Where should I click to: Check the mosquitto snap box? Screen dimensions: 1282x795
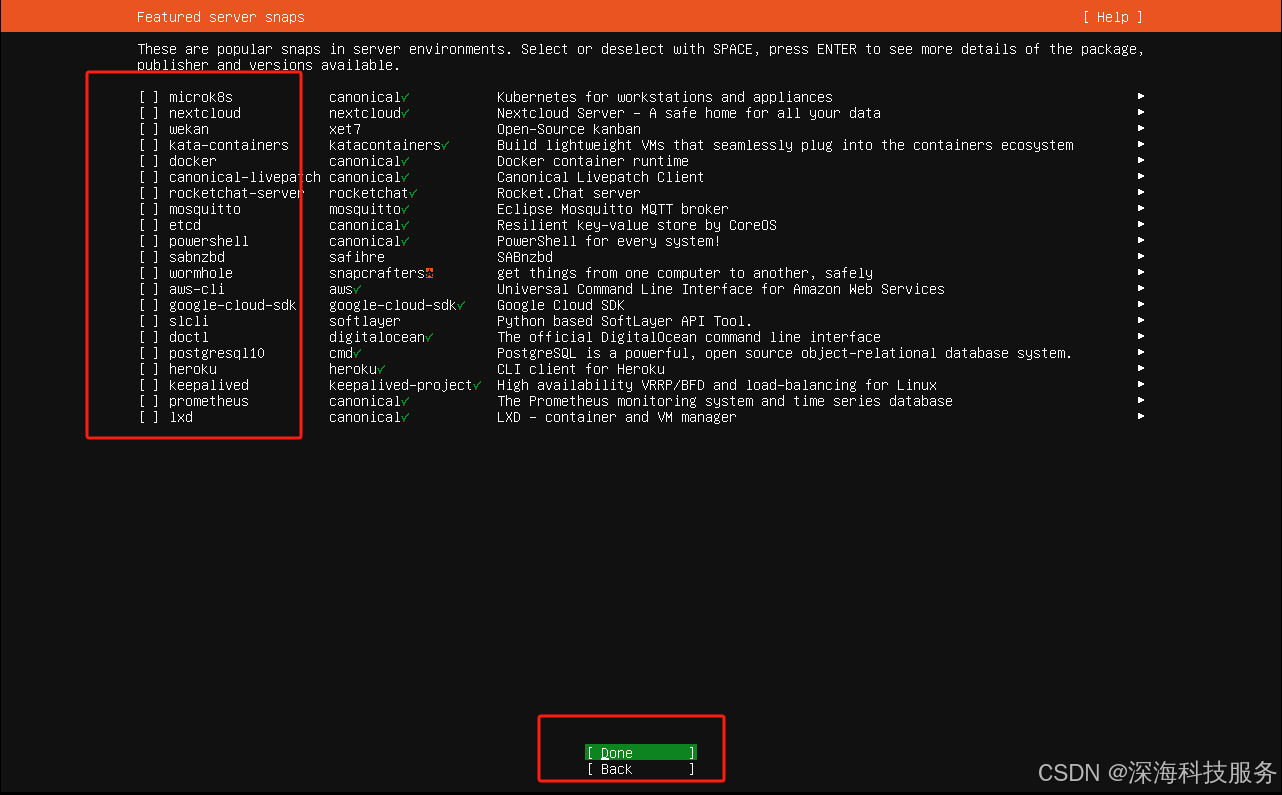tap(149, 209)
